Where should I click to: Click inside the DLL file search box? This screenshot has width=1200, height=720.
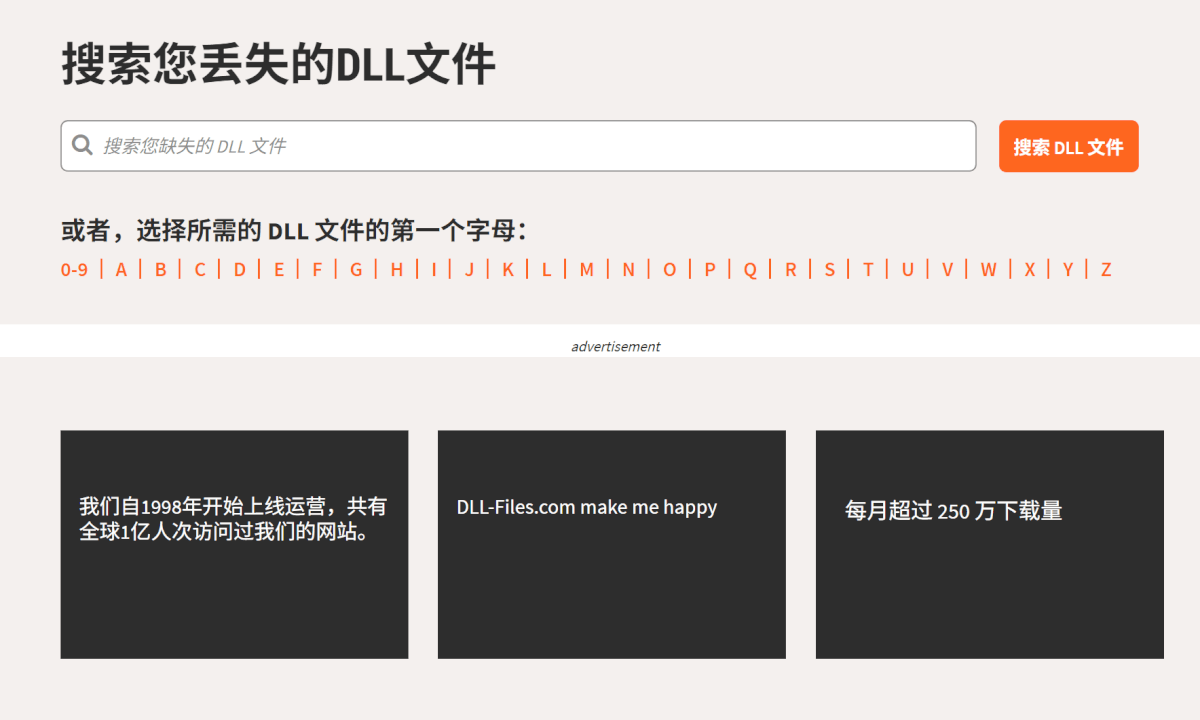point(400,145)
